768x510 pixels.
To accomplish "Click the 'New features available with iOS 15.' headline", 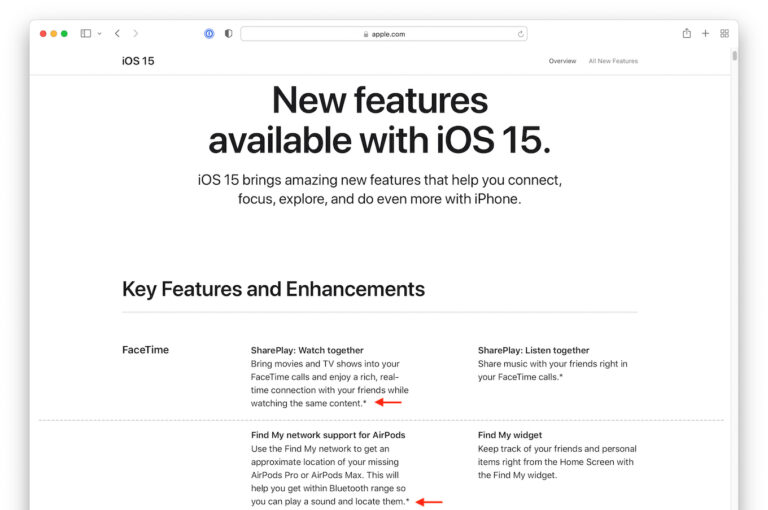I will (380, 120).
